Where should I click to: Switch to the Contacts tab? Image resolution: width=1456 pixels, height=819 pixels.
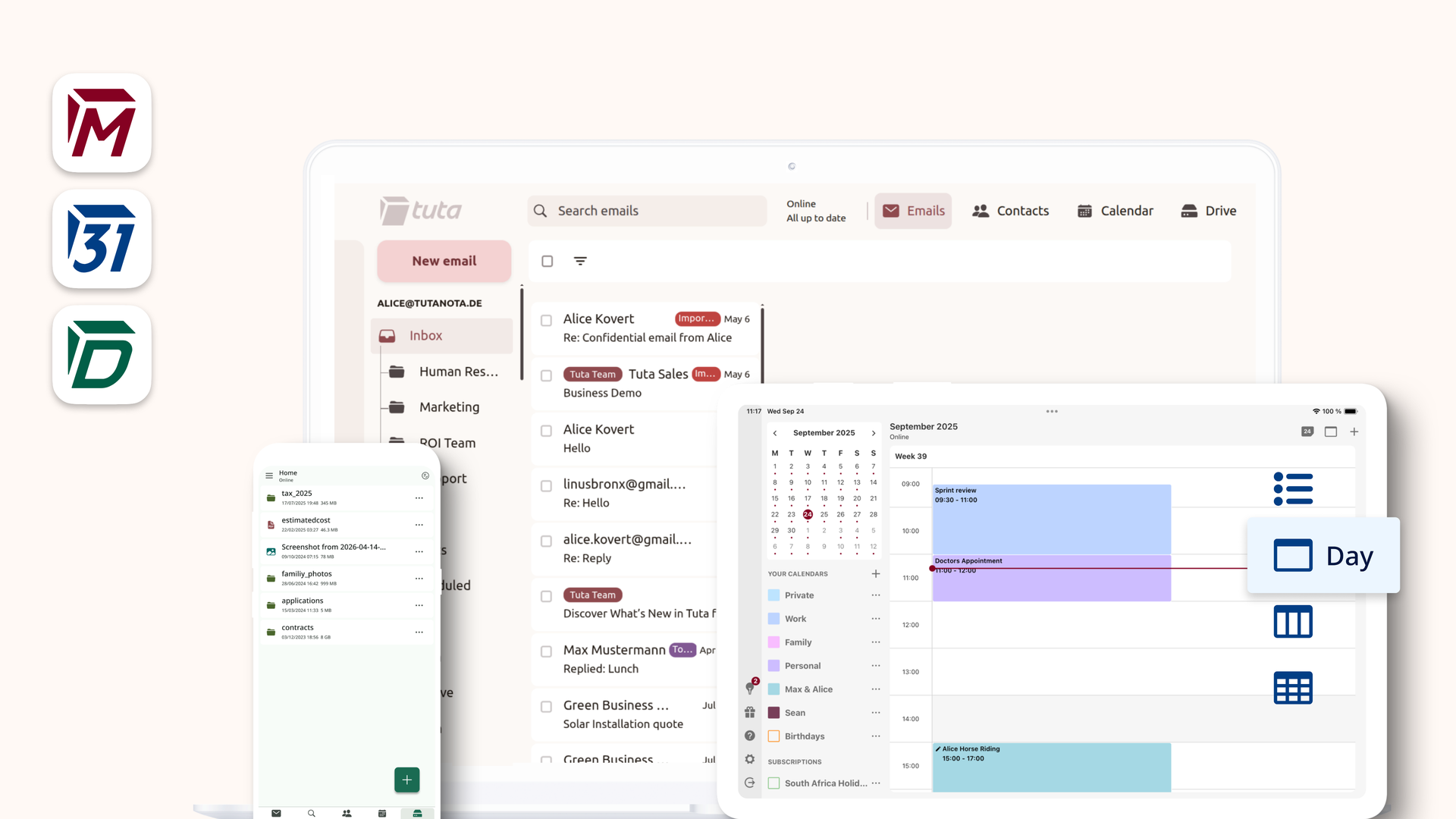pyautogui.click(x=1011, y=211)
